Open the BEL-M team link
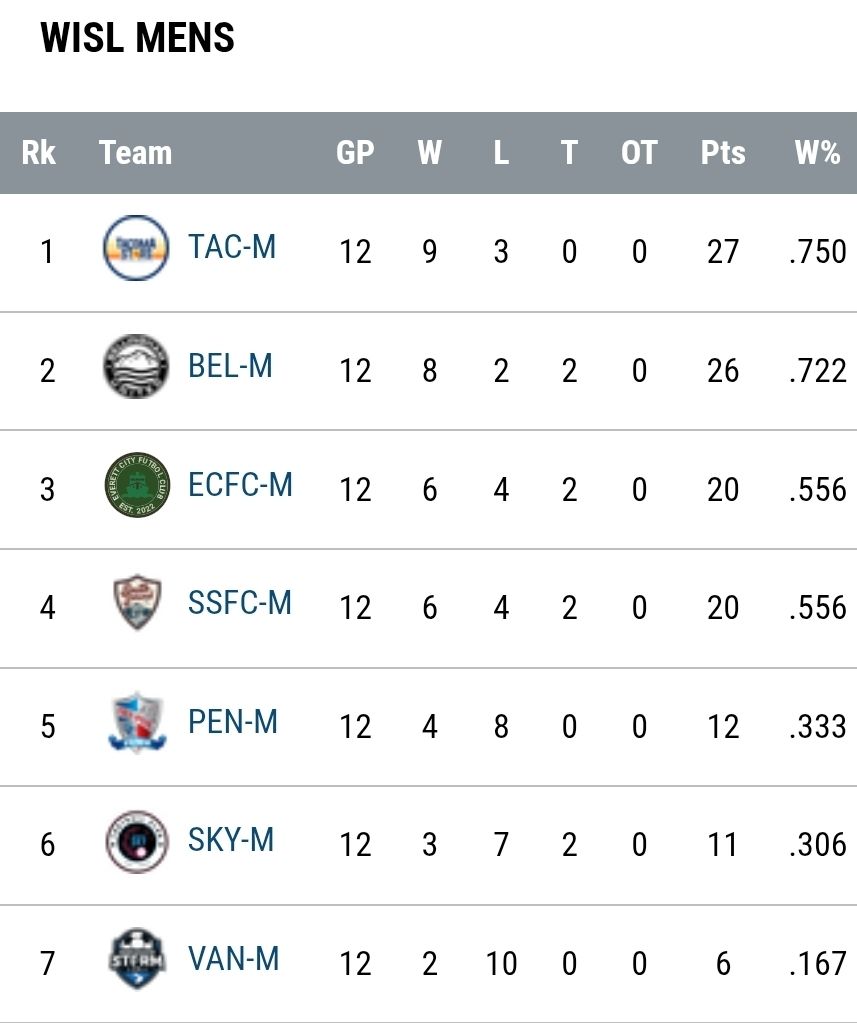This screenshot has height=1023, width=857. [230, 366]
